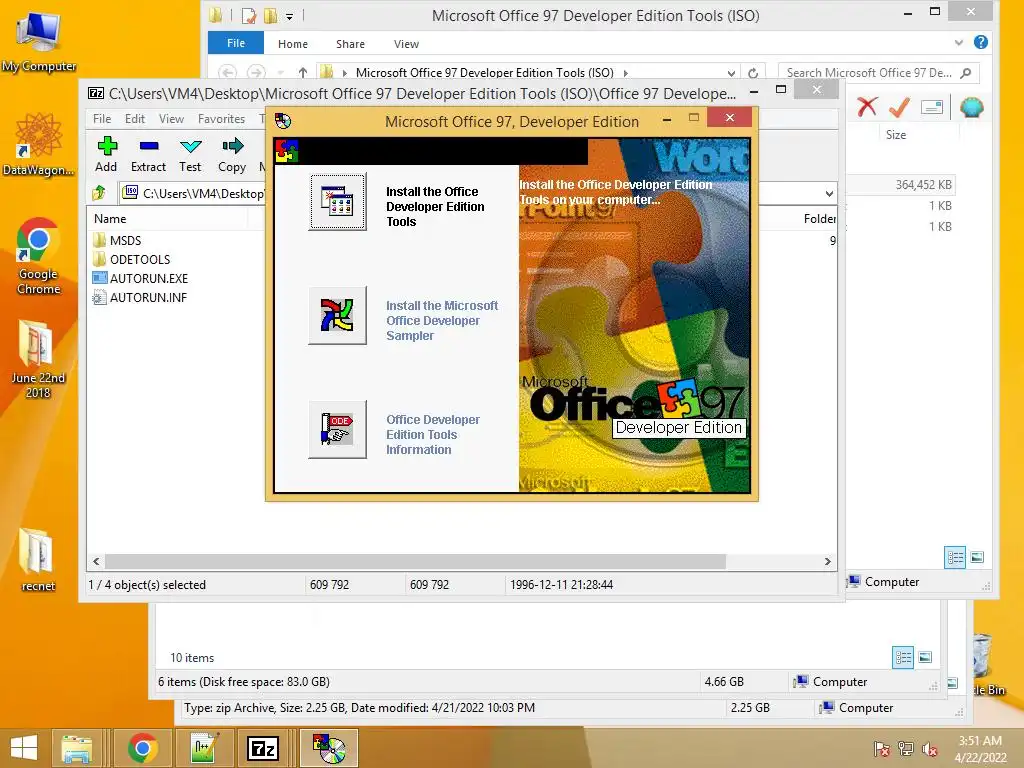Go up one folder in 7-Zip
Image resolution: width=1024 pixels, height=768 pixels.
[99, 193]
